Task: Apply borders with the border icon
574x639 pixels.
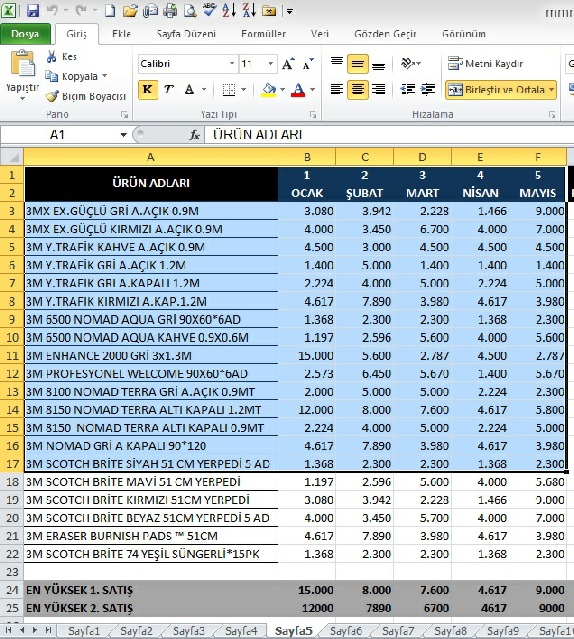Action: pos(229,89)
